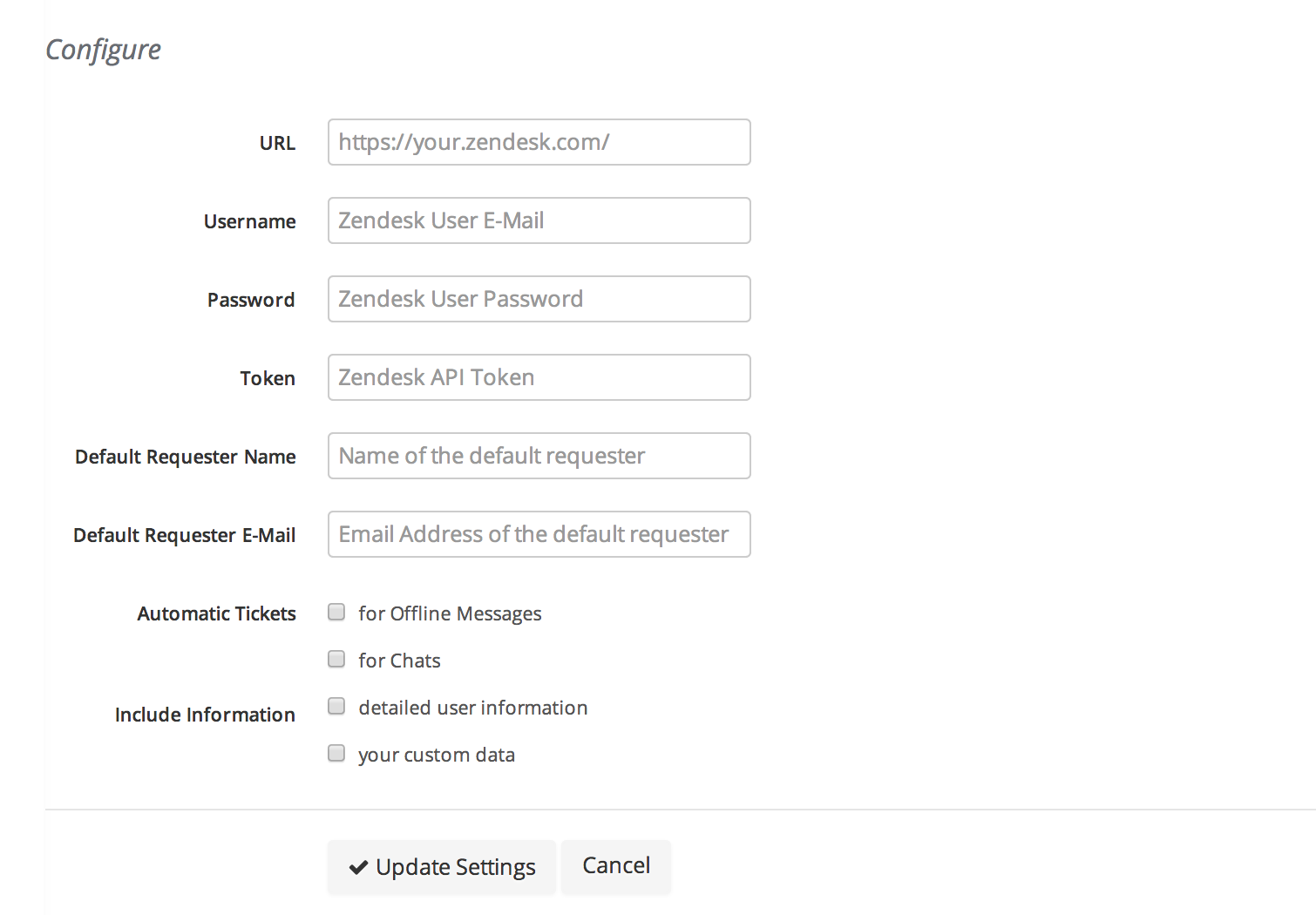Enable automatic tickets for Offline Messages
Viewport: 1316px width, 915px height.
[x=336, y=613]
